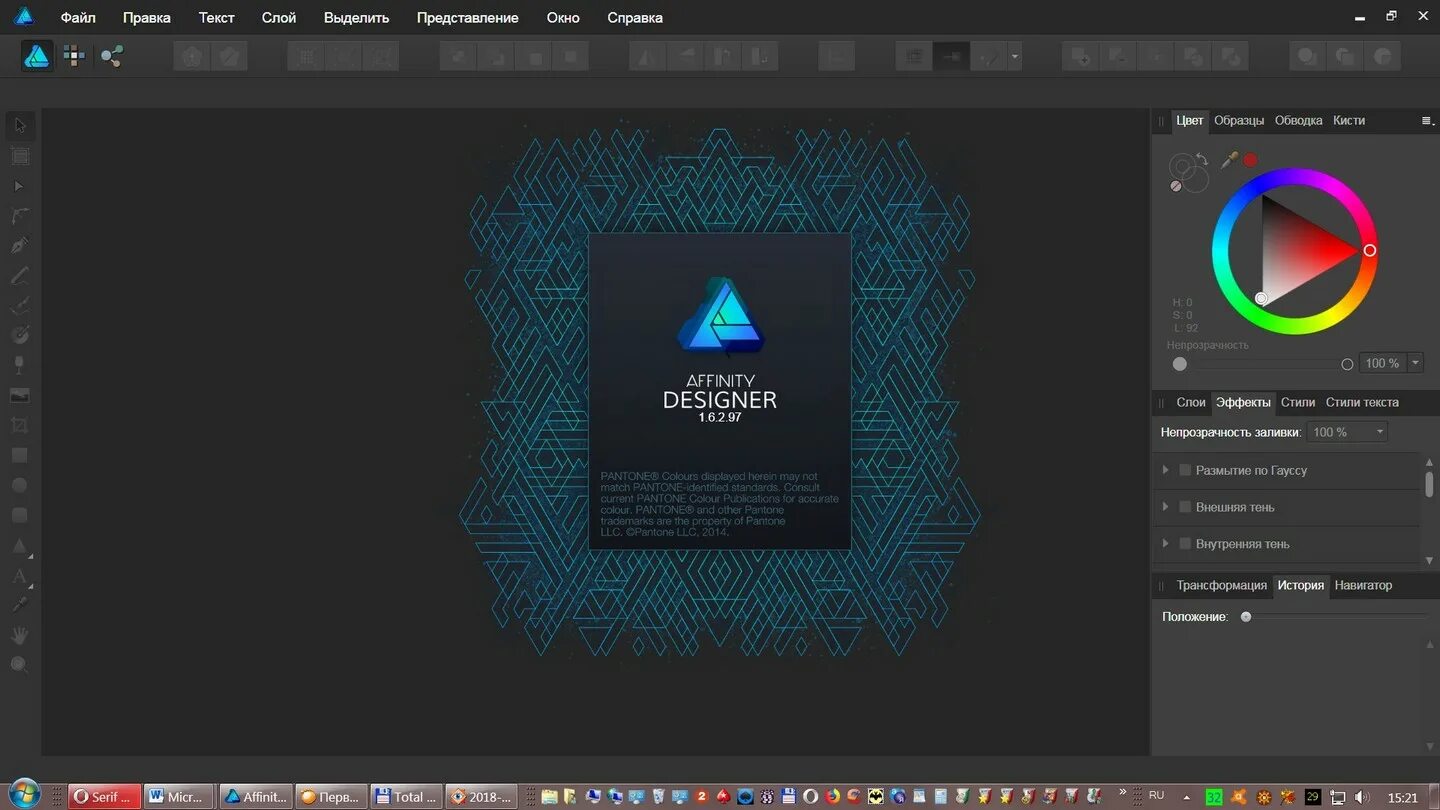Set colour to none with the crossed circle
Image resolution: width=1440 pixels, height=810 pixels.
coord(1176,186)
